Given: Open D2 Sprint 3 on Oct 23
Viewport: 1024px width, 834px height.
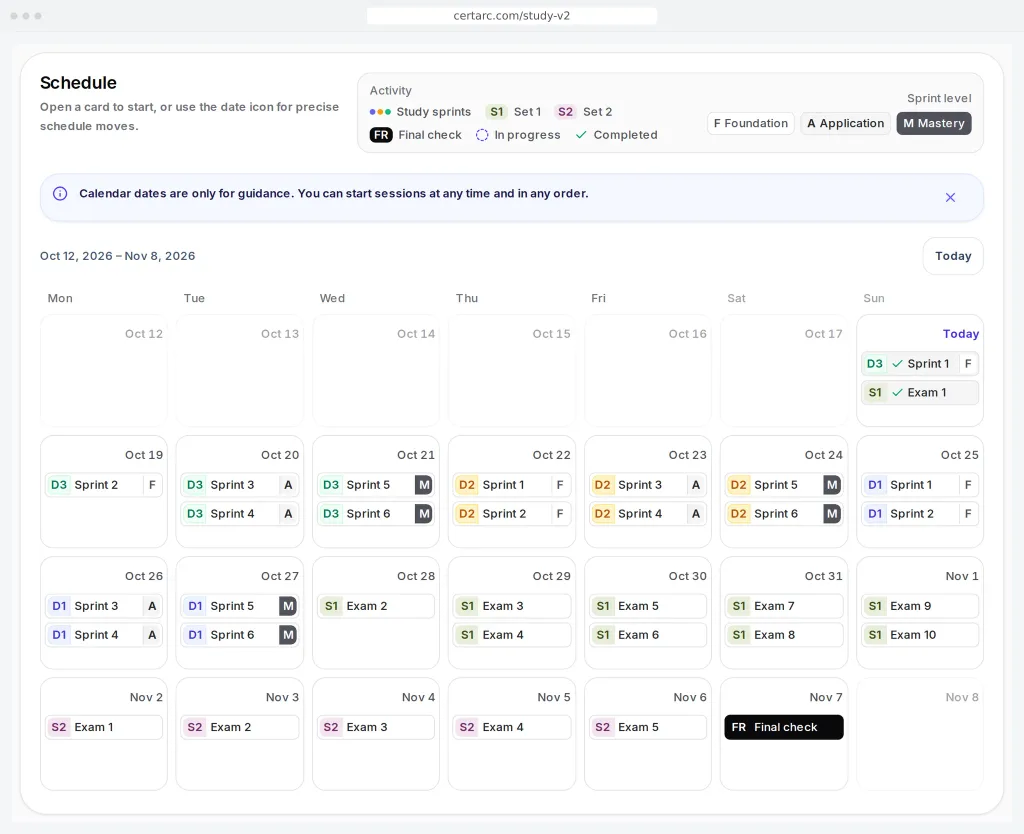Looking at the screenshot, I should pos(648,485).
